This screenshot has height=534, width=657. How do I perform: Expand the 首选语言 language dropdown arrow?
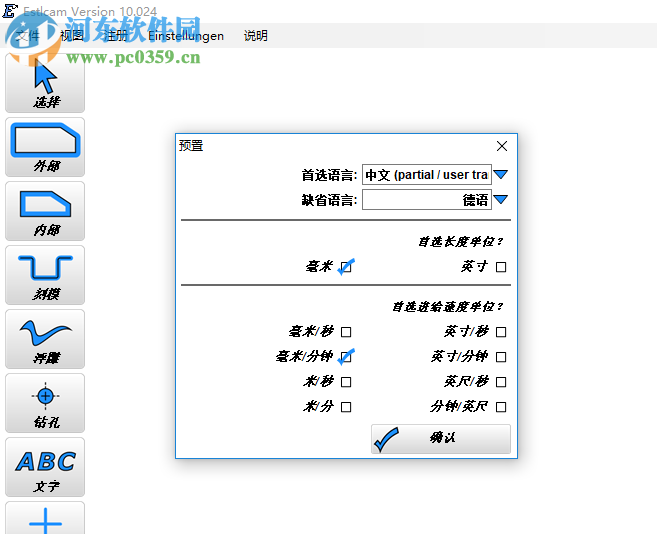pos(501,174)
